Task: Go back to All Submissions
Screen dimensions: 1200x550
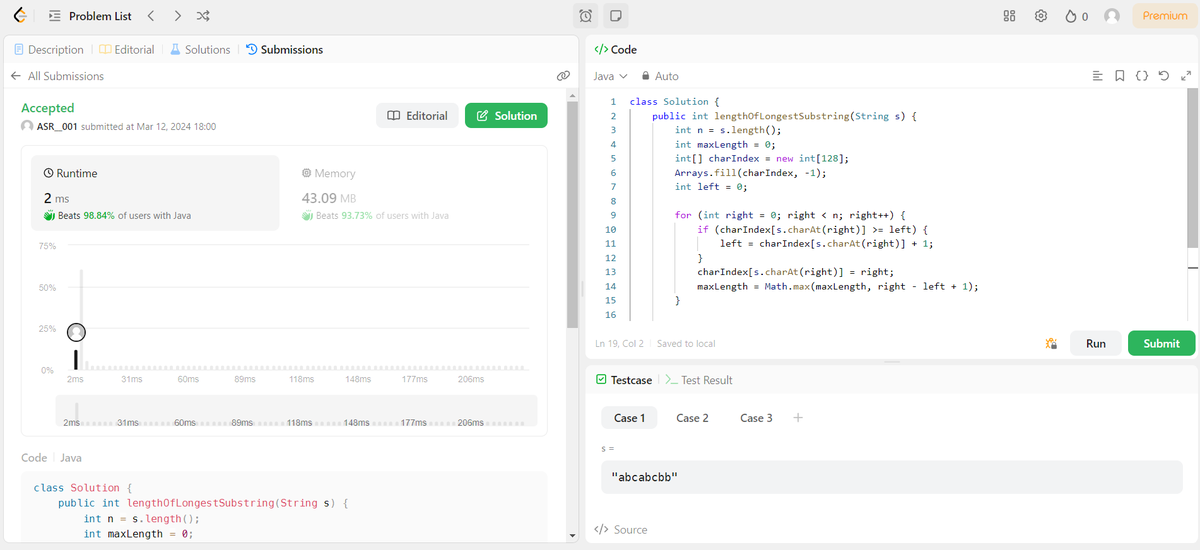Action: pos(57,76)
